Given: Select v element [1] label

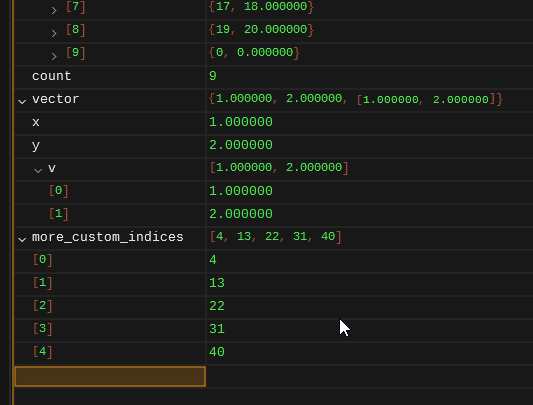Looking at the screenshot, I should pyautogui.click(x=59, y=214).
